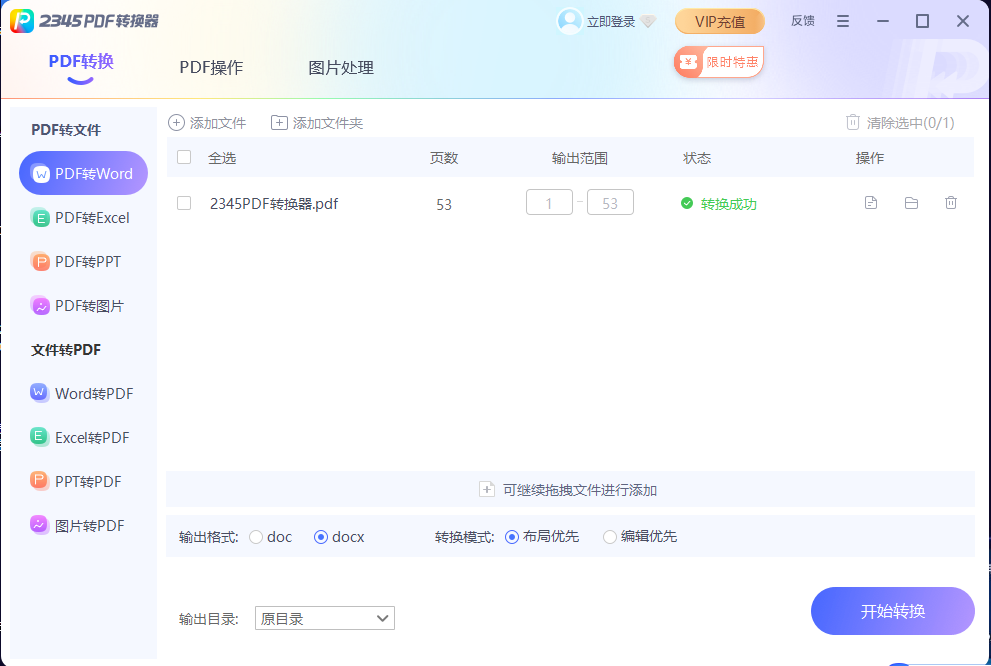The width and height of the screenshot is (991, 666).
Task: Click the PDF转PPT orange P icon
Action: click(40, 262)
